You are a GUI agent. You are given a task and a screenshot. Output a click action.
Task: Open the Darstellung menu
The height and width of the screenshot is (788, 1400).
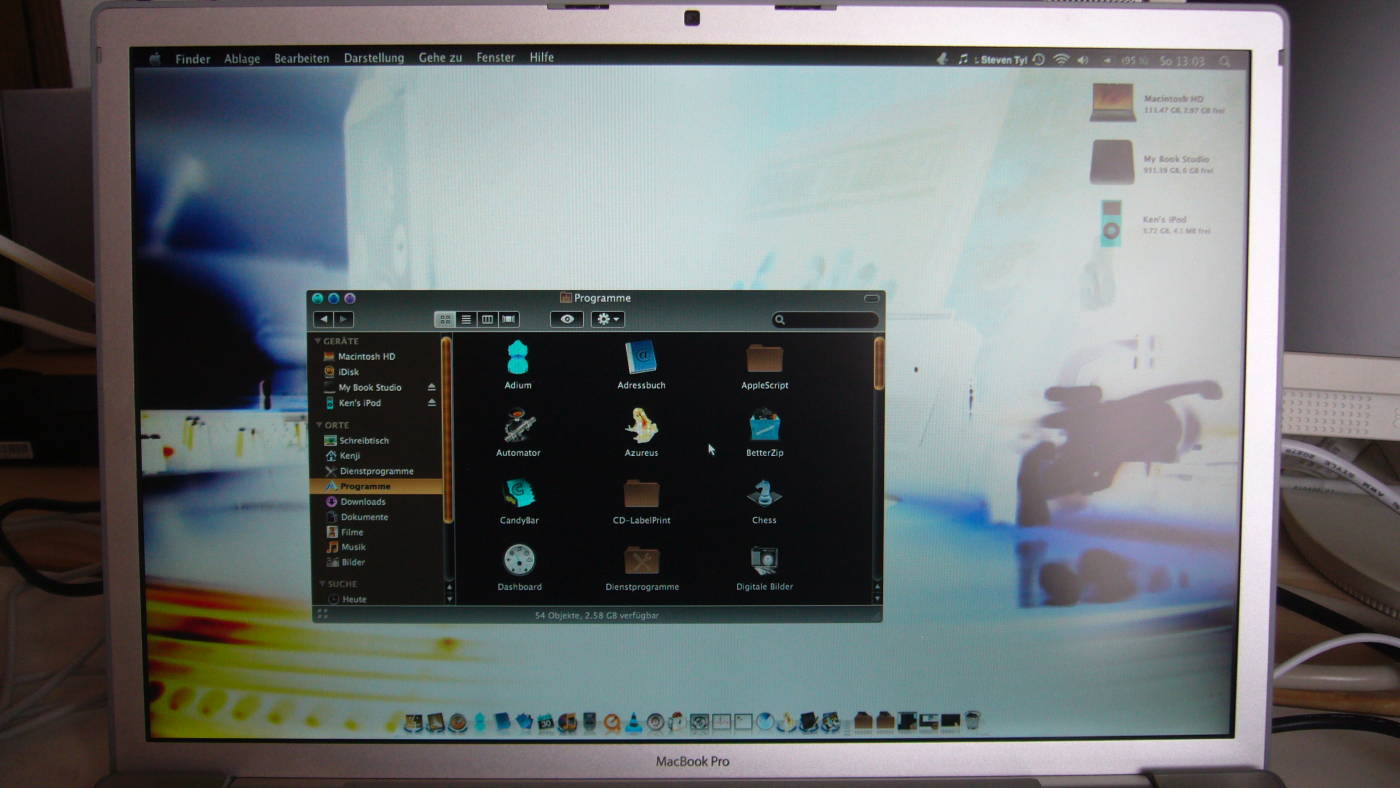click(x=373, y=59)
